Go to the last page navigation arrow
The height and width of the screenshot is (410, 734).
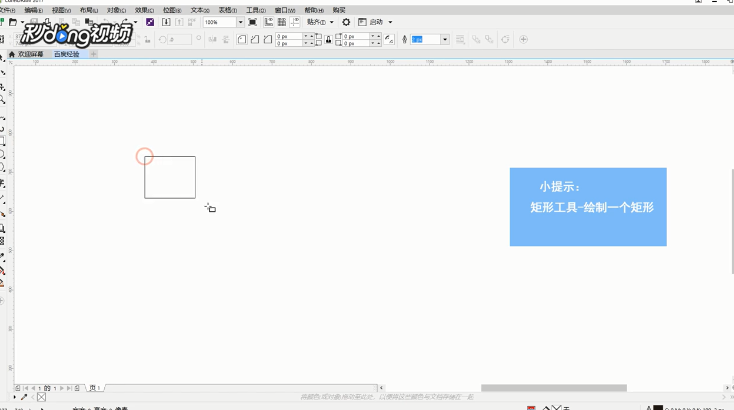[69, 388]
